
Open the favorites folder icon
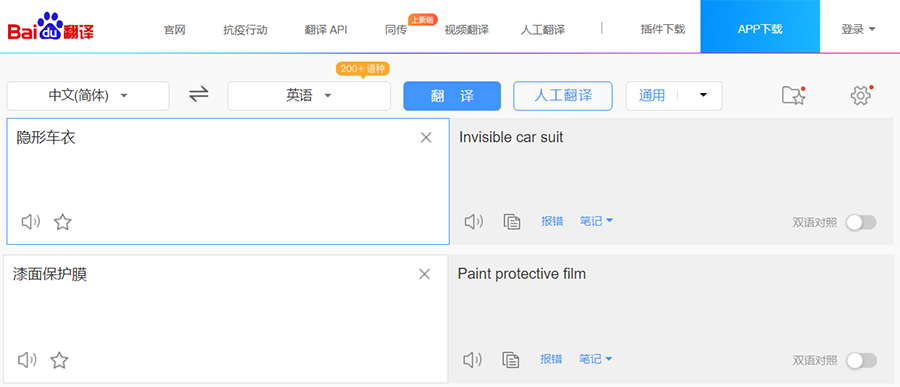click(794, 95)
